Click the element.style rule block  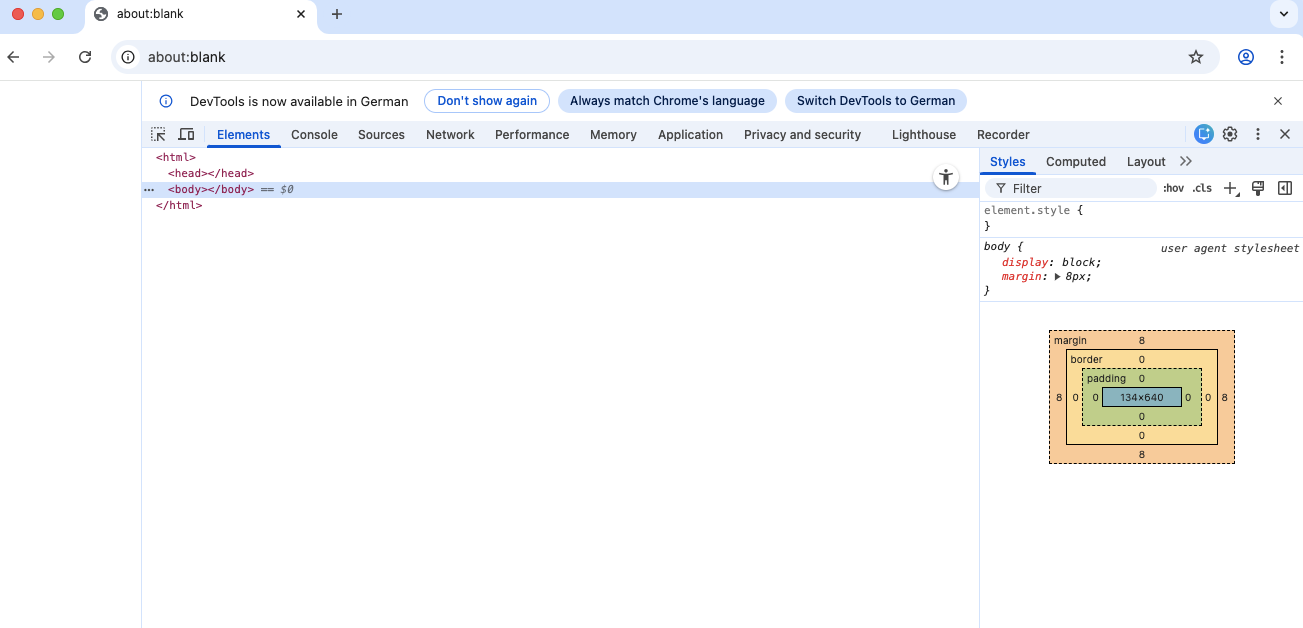click(1141, 218)
